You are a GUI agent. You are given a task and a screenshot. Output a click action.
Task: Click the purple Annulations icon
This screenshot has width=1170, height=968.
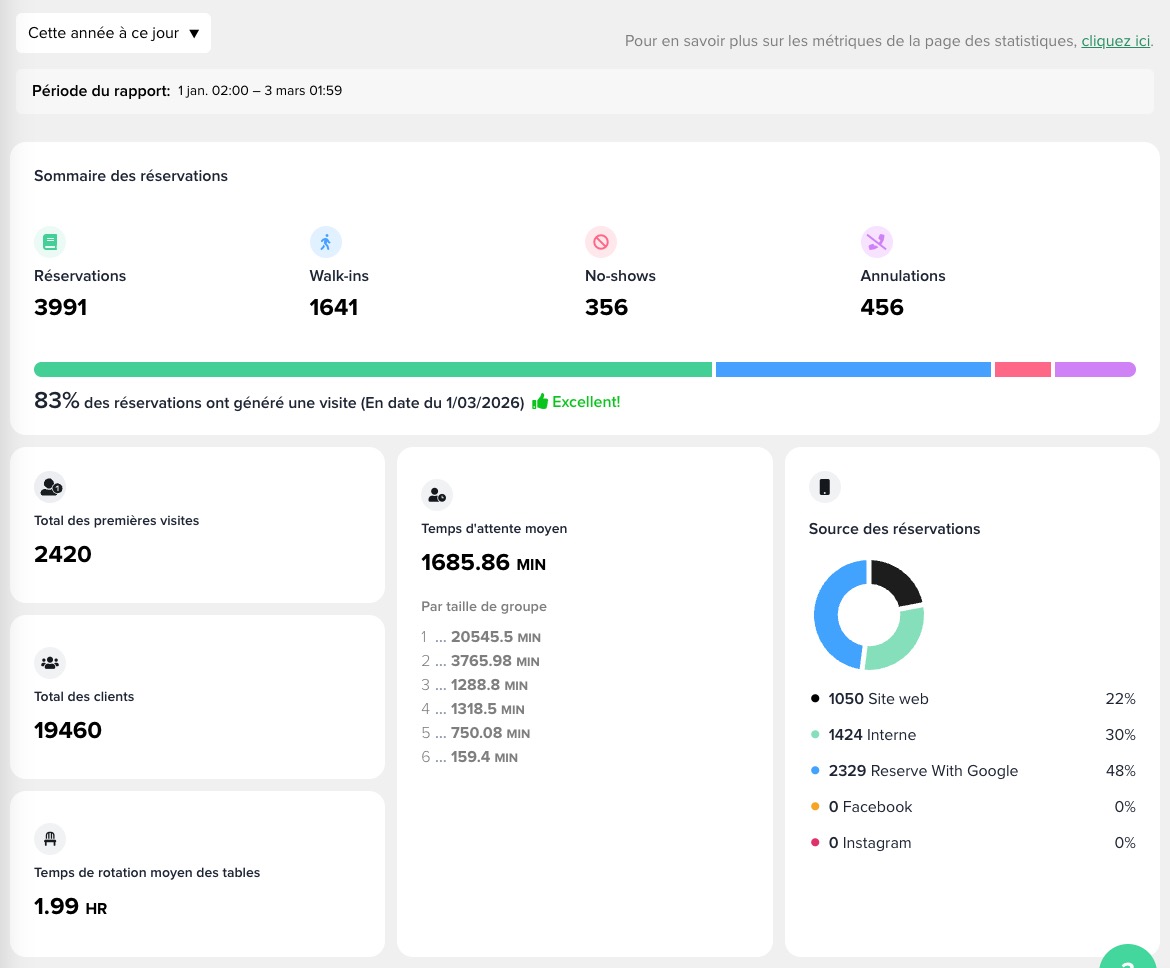pyautogui.click(x=877, y=242)
